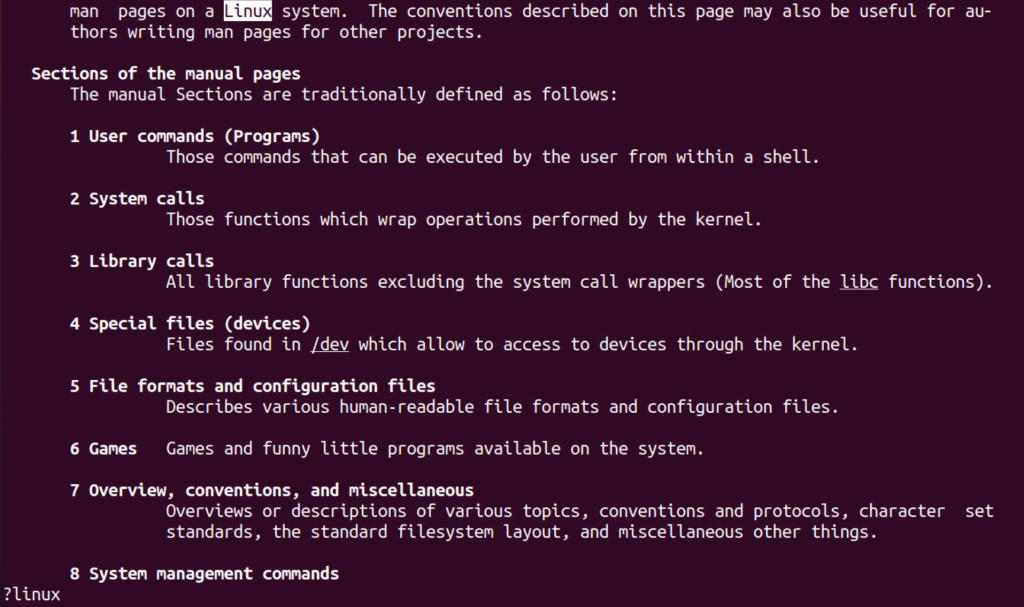Screen dimensions: 1024x607
Task: Click the underlined word libc
Action: pos(859,282)
